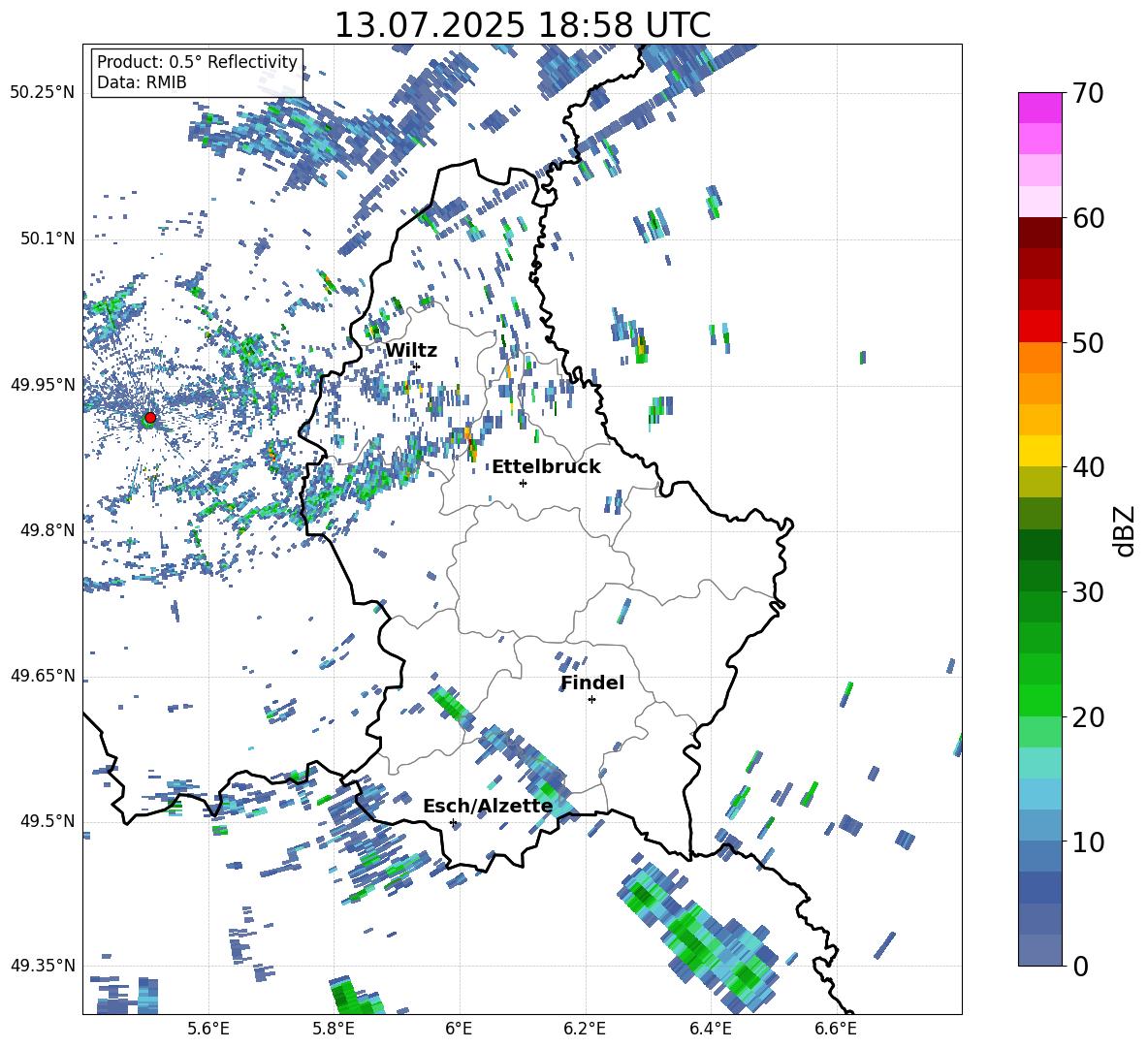Click the title '13.07.2025 18:58 UTC'

pos(522,25)
